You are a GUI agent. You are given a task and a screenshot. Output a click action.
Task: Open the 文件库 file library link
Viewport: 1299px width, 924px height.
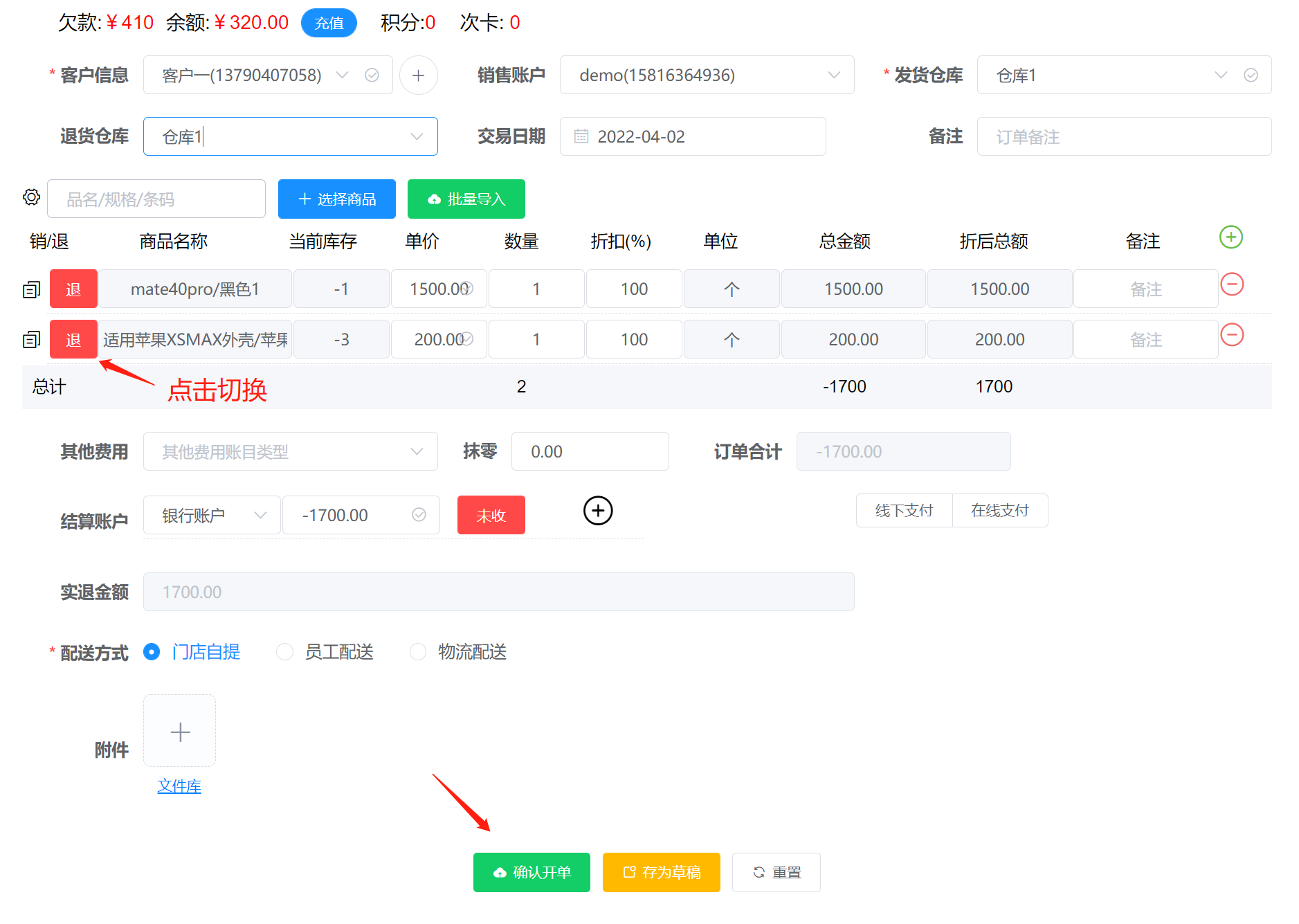pos(179,786)
